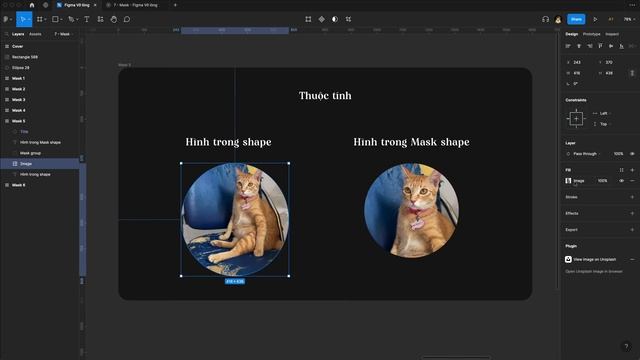The image size is (640, 360).
Task: Align right icon in Design panel
Action: [589, 46]
